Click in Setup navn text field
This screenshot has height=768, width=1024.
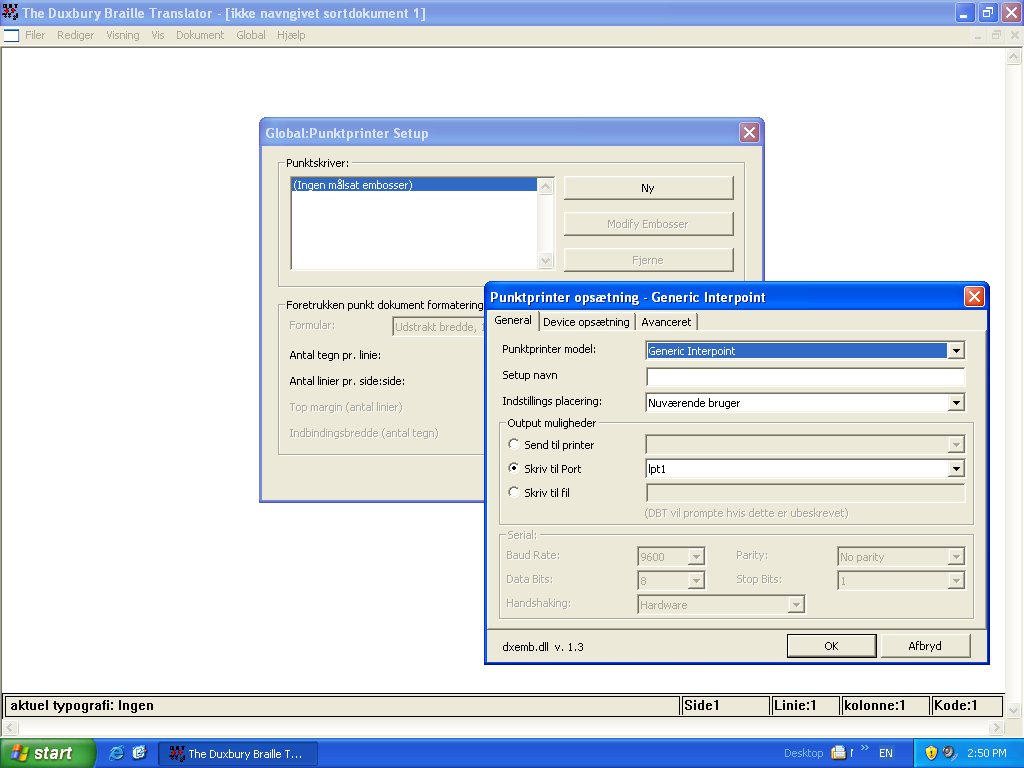click(805, 377)
